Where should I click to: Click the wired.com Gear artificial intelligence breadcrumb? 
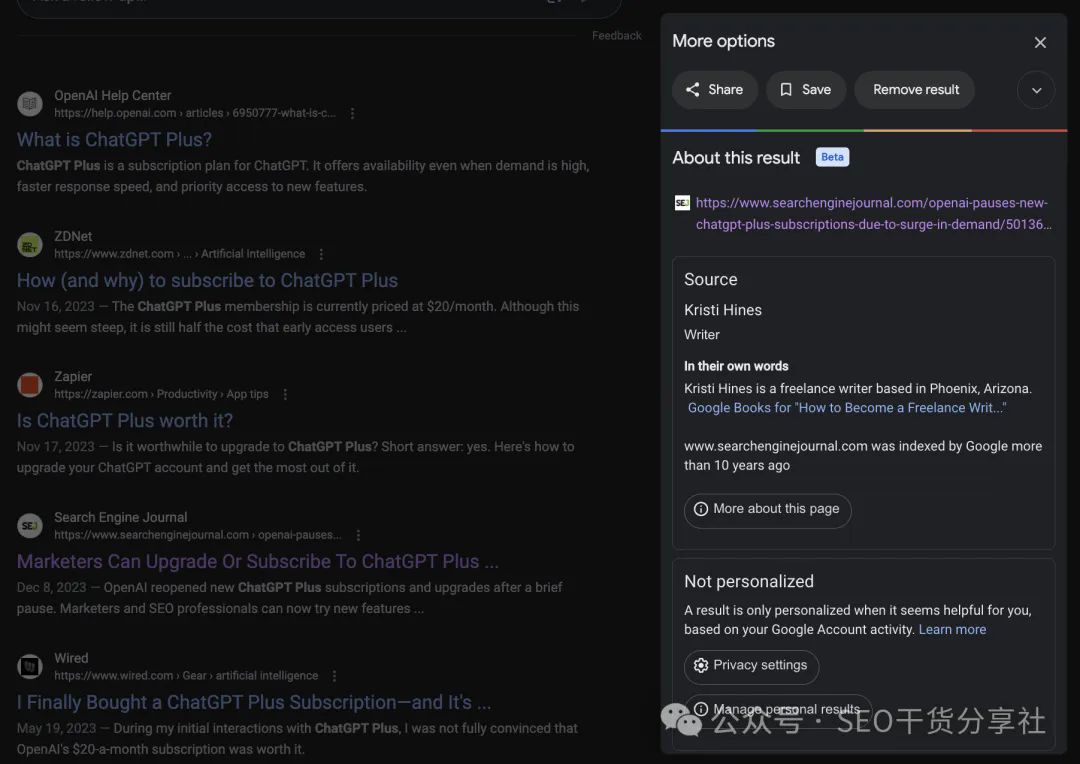pos(186,676)
